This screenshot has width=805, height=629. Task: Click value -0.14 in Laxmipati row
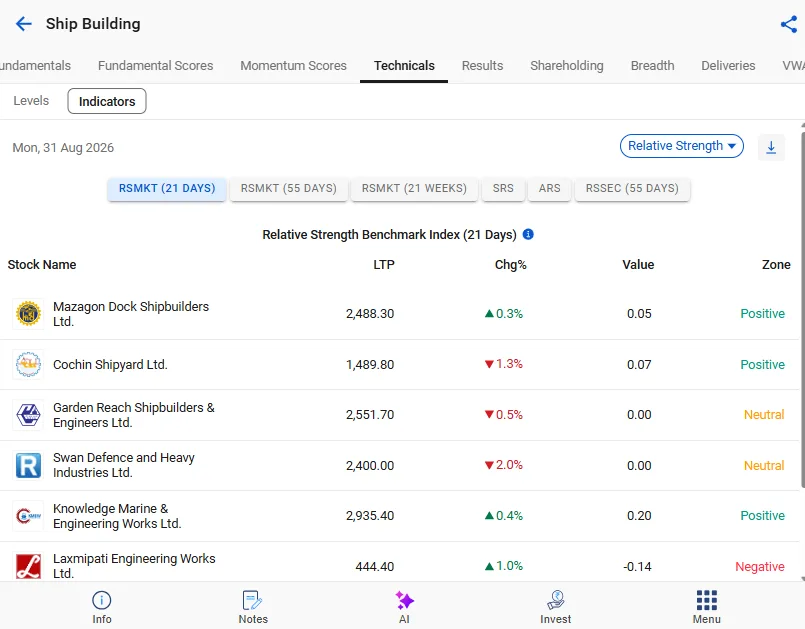click(637, 566)
